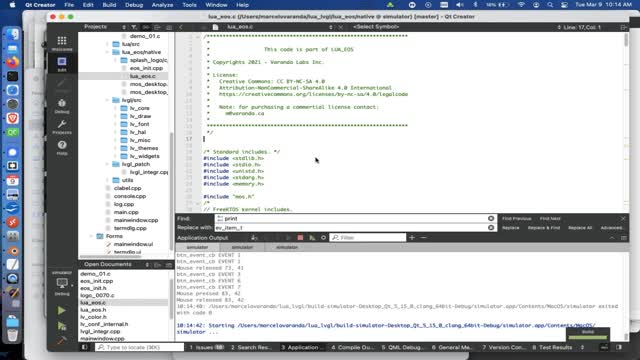Open the output panes more menu arrows
This screenshot has width=640, height=360.
click(582, 347)
